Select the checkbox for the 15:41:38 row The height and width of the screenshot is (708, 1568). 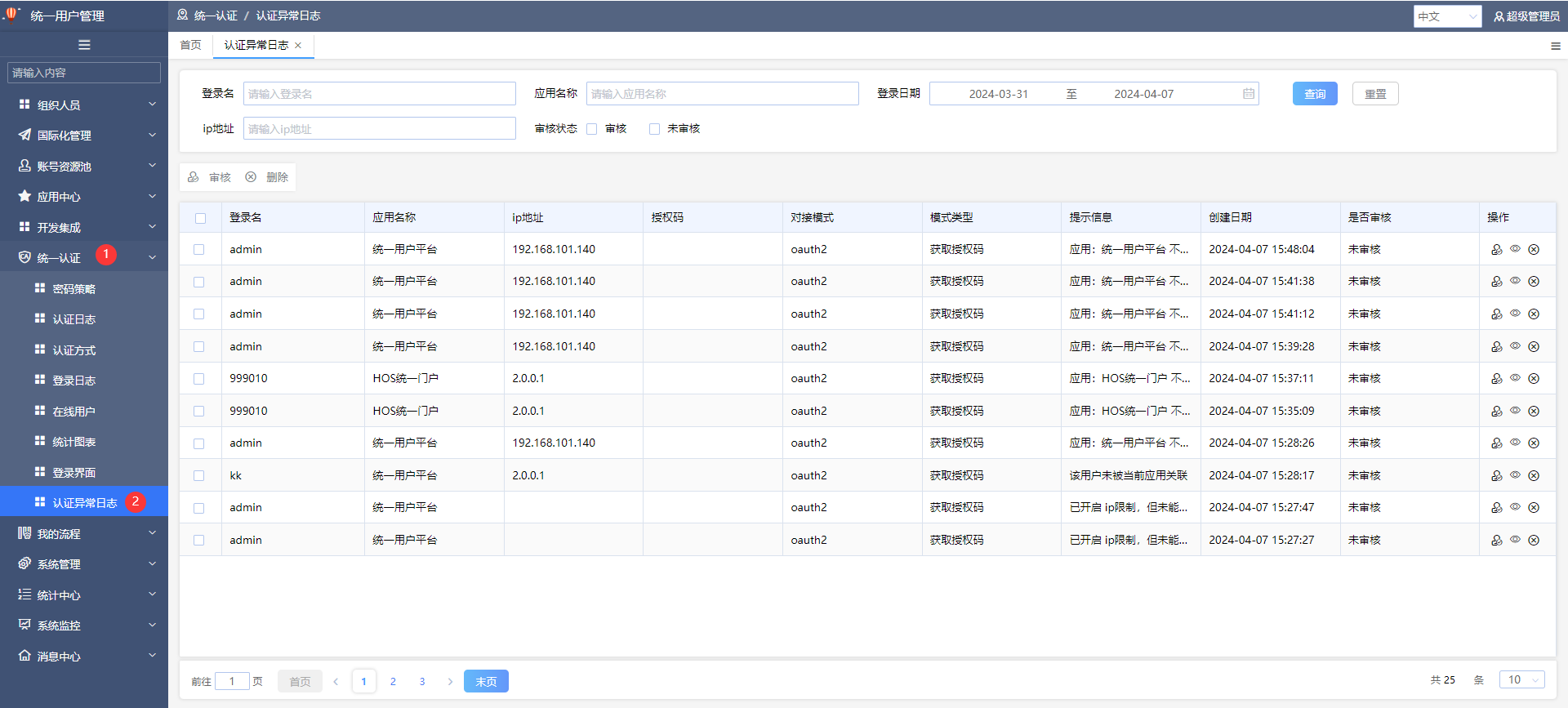click(x=198, y=282)
